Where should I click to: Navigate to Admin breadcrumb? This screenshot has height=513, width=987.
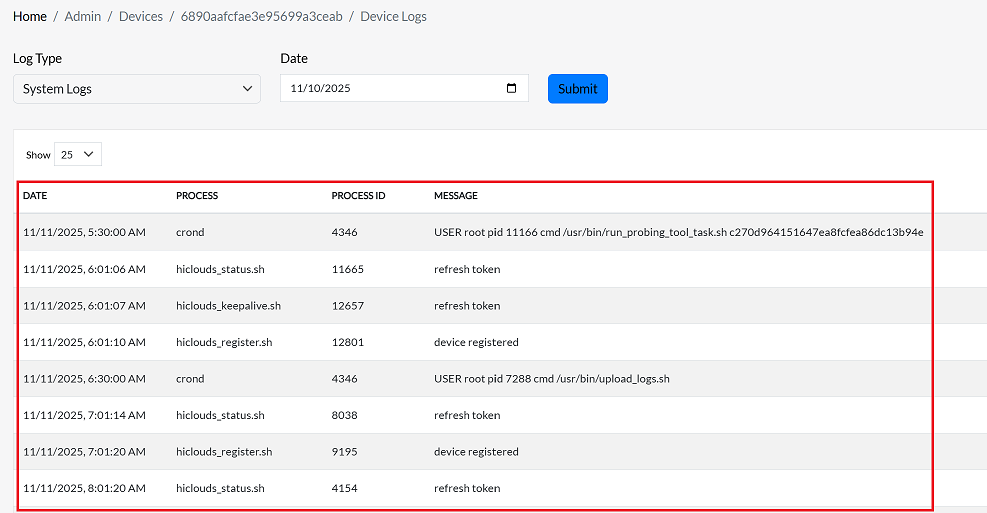[83, 17]
